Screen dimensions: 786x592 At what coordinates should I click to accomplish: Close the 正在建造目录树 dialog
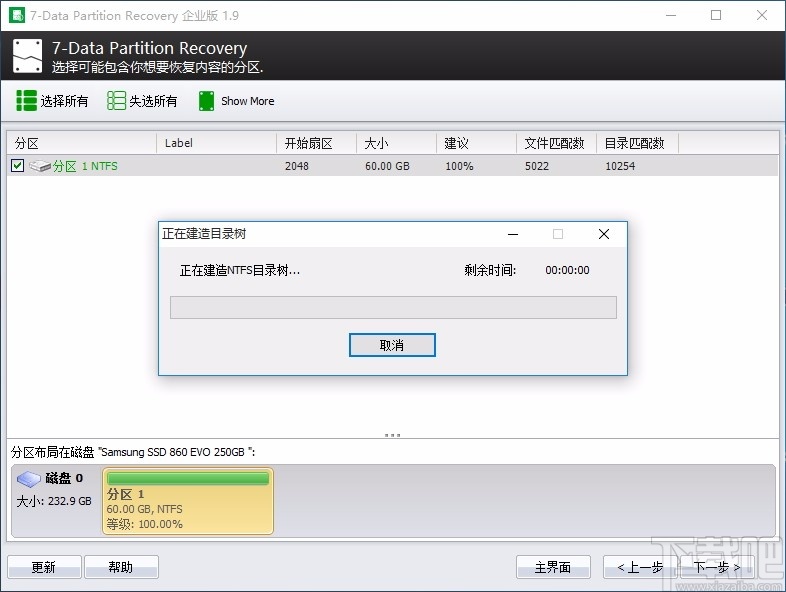pyautogui.click(x=604, y=234)
